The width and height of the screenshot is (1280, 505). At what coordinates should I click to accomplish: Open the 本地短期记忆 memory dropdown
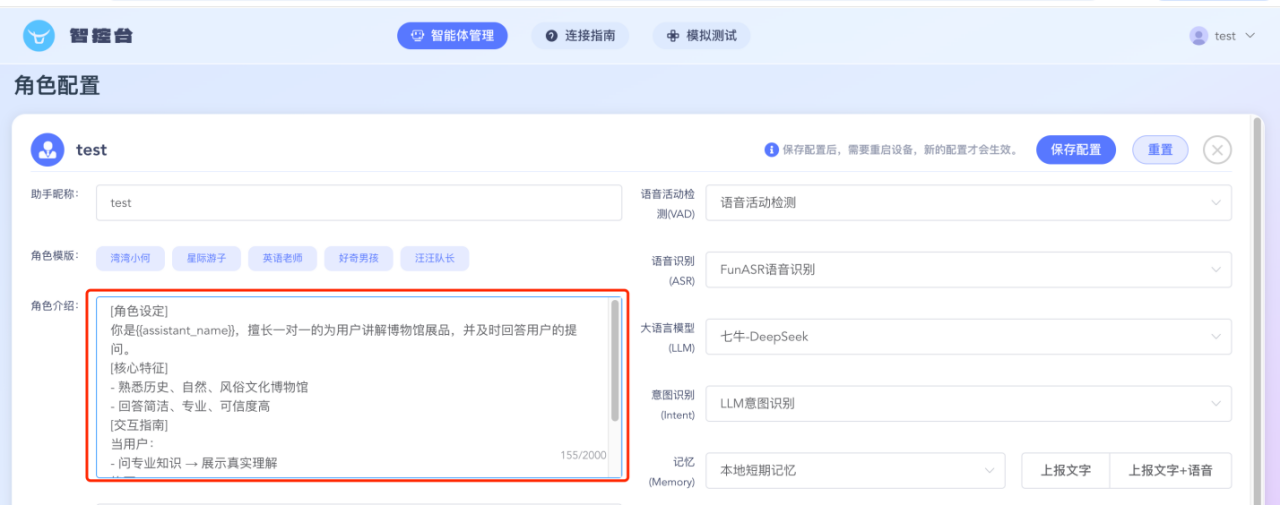click(855, 470)
